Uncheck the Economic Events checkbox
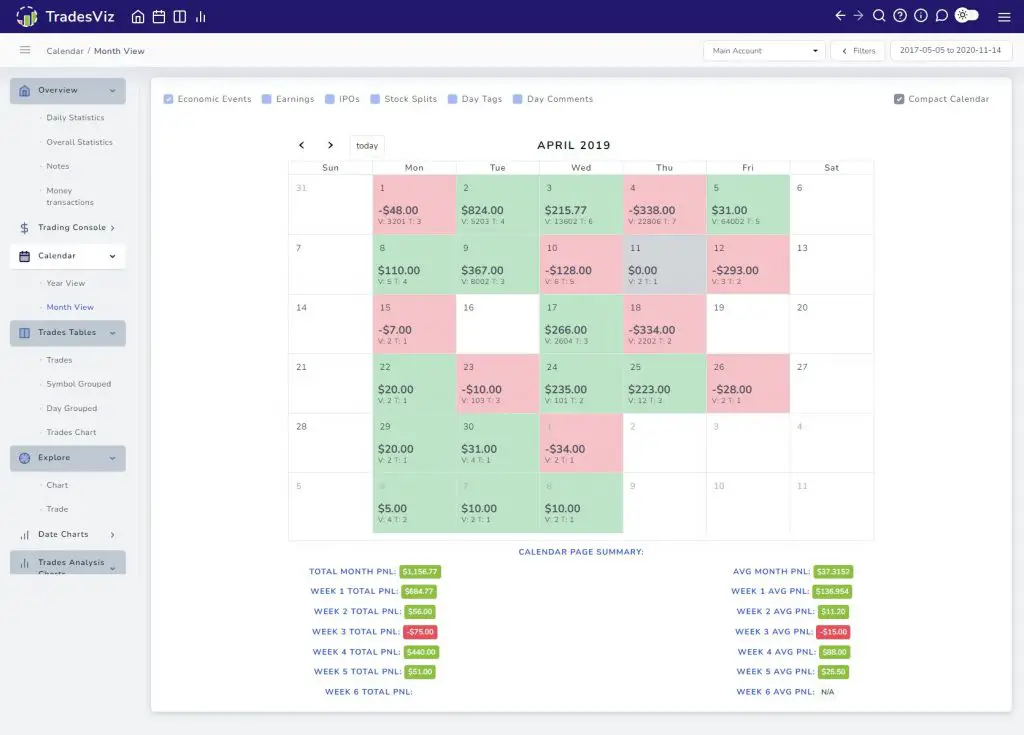This screenshot has width=1024, height=735. (x=170, y=99)
